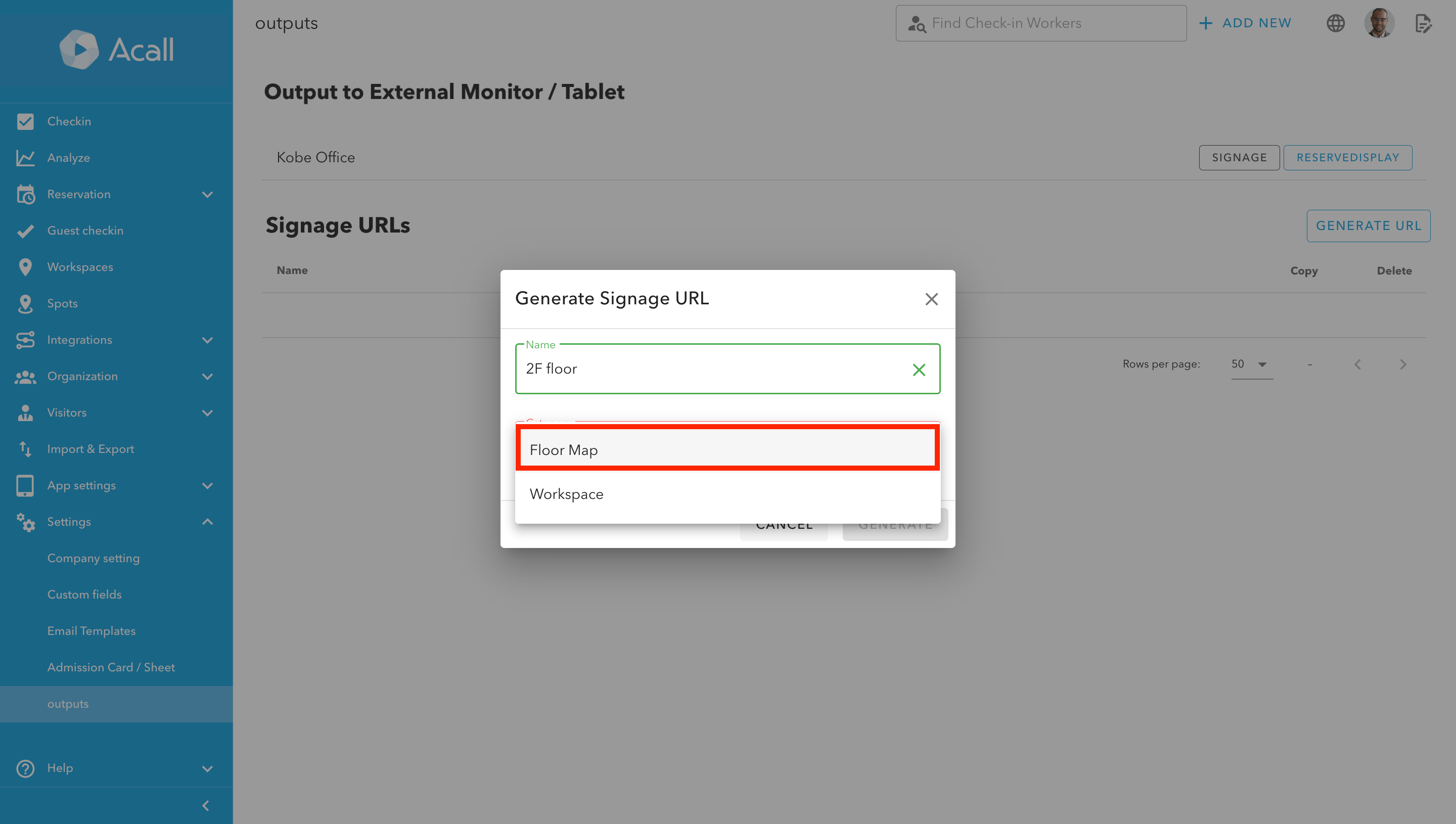Image resolution: width=1456 pixels, height=824 pixels.
Task: Click the logout icon at top right
Action: point(1423,23)
